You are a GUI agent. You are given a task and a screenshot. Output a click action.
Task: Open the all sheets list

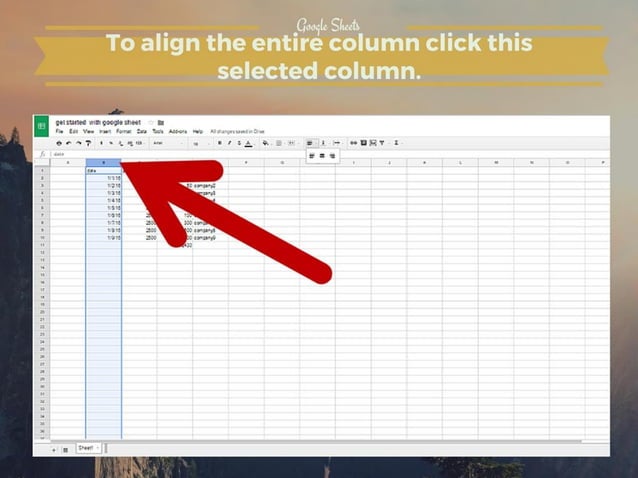65,450
